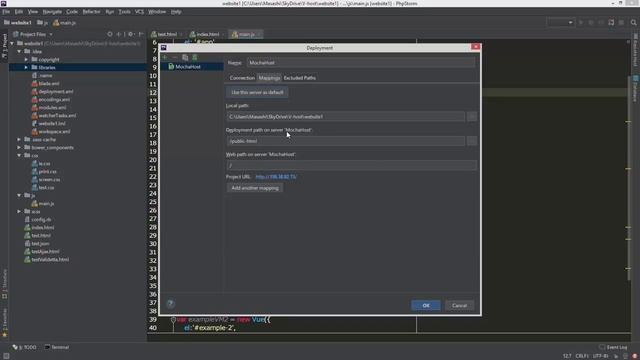Select the MochaHost server in list
The height and width of the screenshot is (360, 640).
tap(192, 67)
